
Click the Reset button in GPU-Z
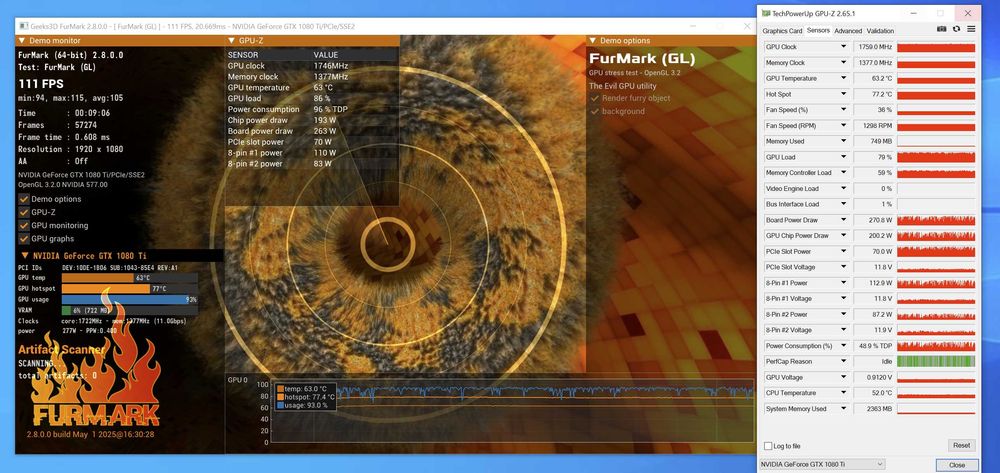(961, 446)
